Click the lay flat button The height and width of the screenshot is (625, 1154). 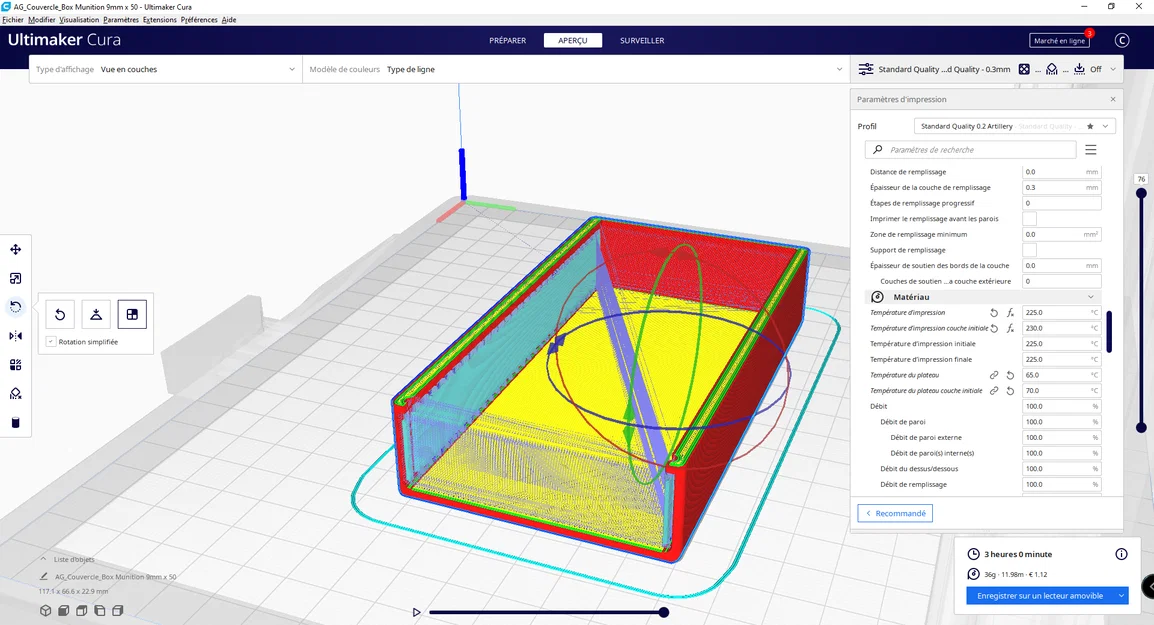(x=96, y=314)
